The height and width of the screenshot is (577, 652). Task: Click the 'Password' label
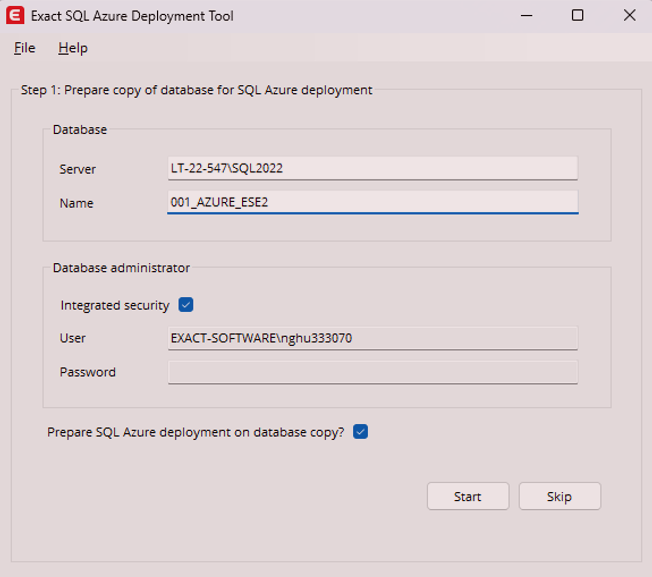tap(88, 372)
